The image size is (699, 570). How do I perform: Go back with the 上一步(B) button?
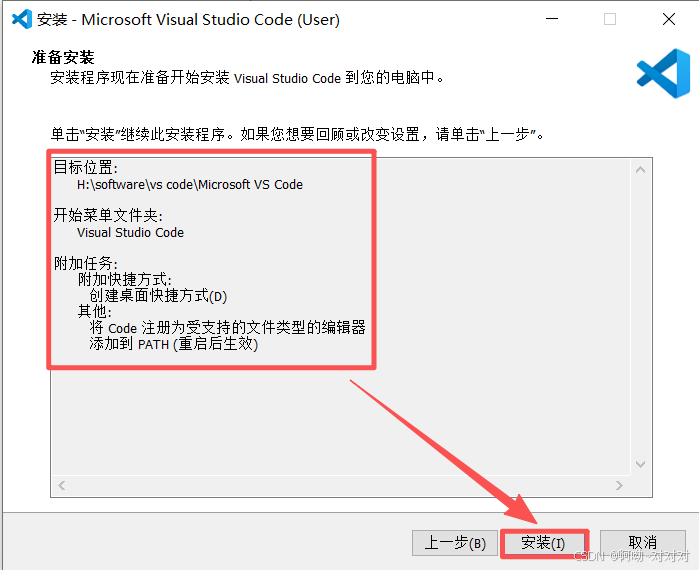(x=455, y=543)
